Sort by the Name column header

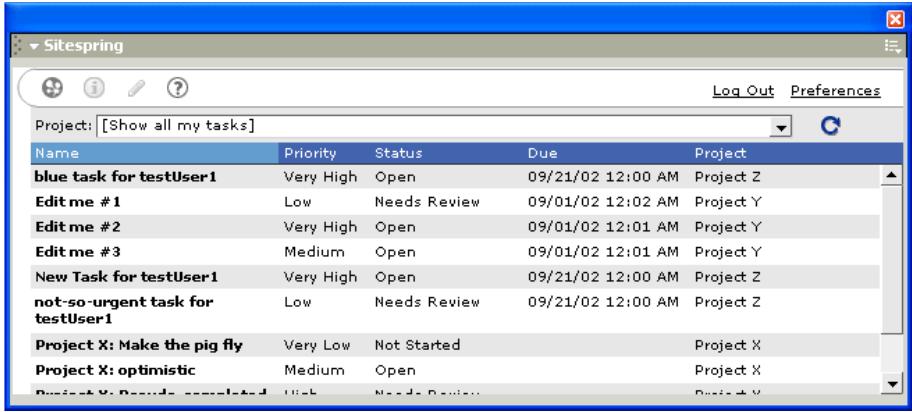point(155,153)
